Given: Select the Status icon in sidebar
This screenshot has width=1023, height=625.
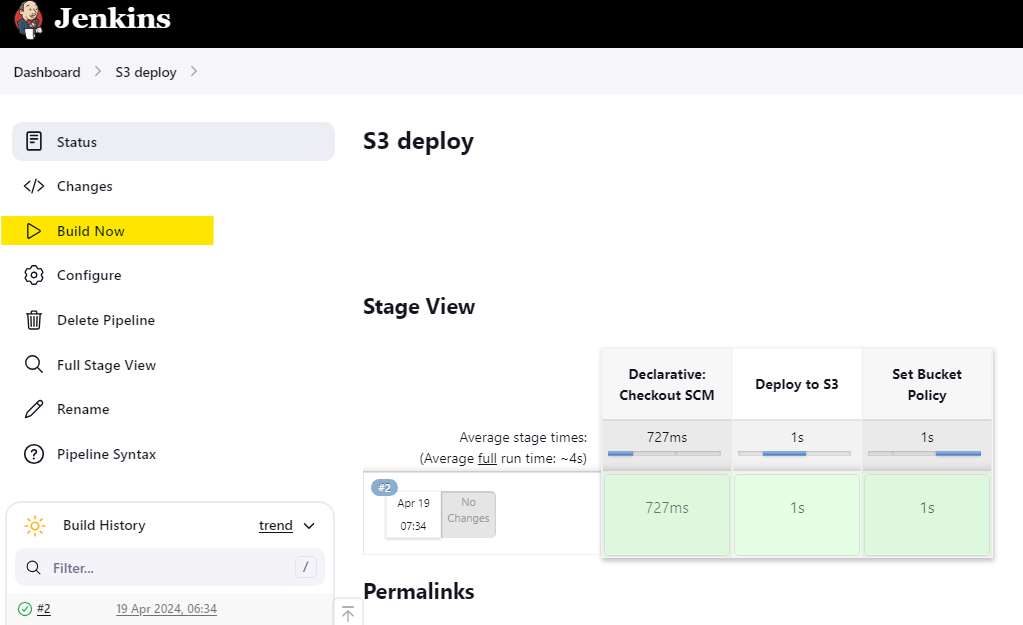Looking at the screenshot, I should pos(35,141).
